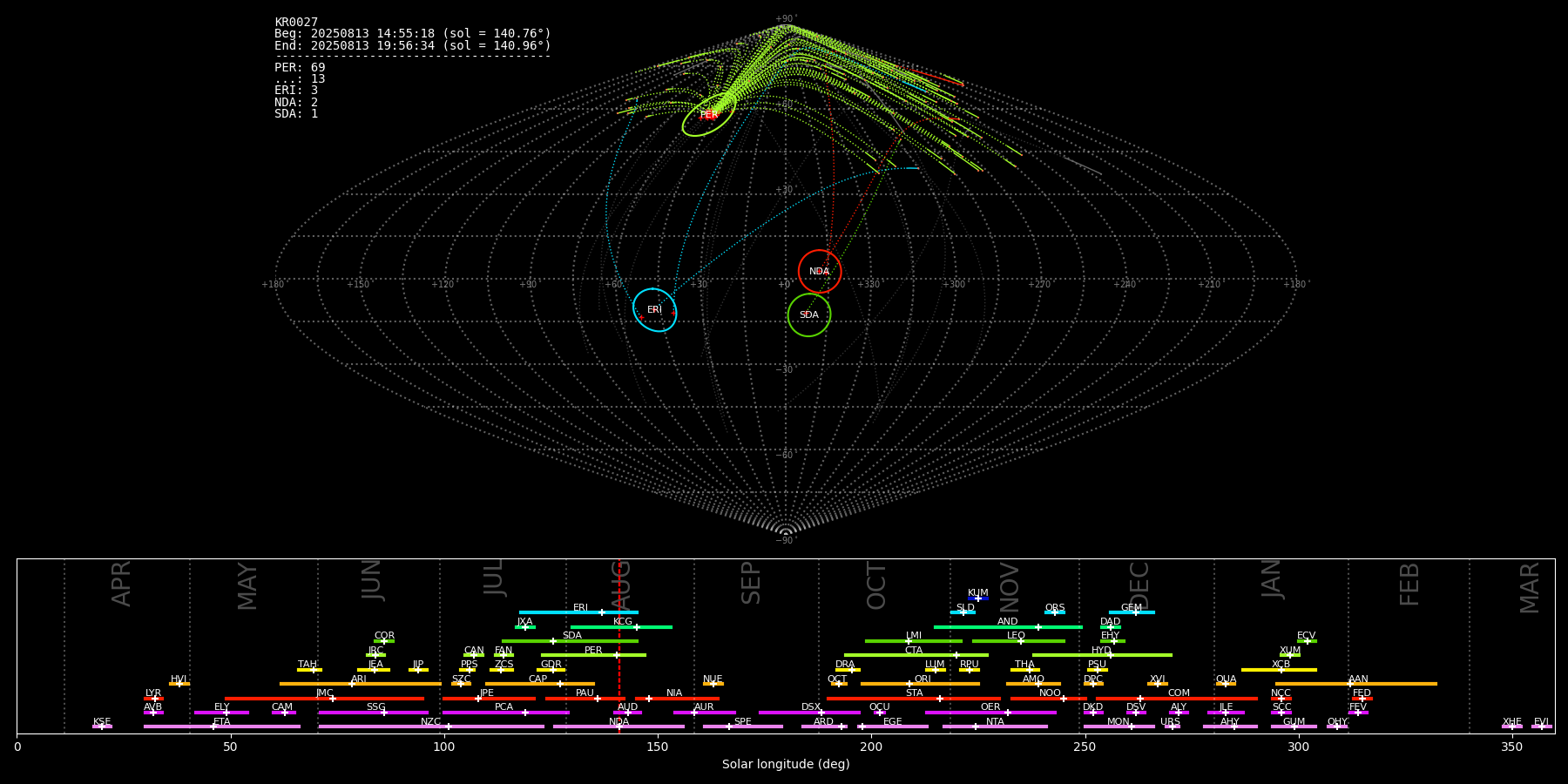Click the ORS shower label in timeline

pyautogui.click(x=1055, y=607)
